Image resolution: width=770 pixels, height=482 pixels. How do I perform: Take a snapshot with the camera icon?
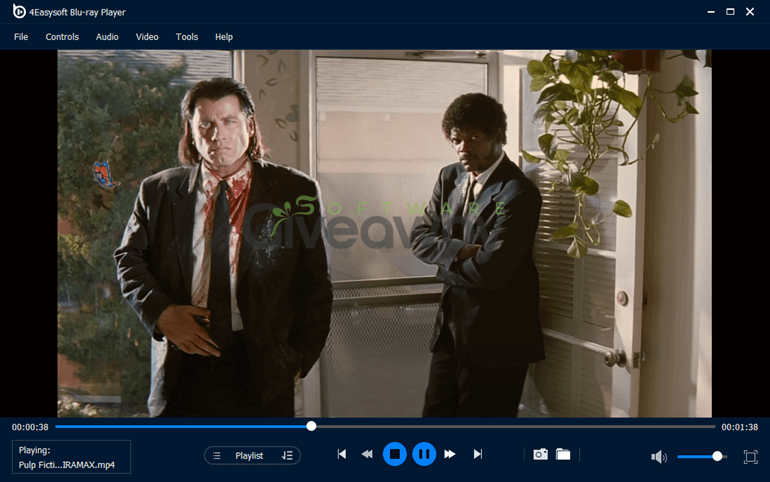click(541, 455)
